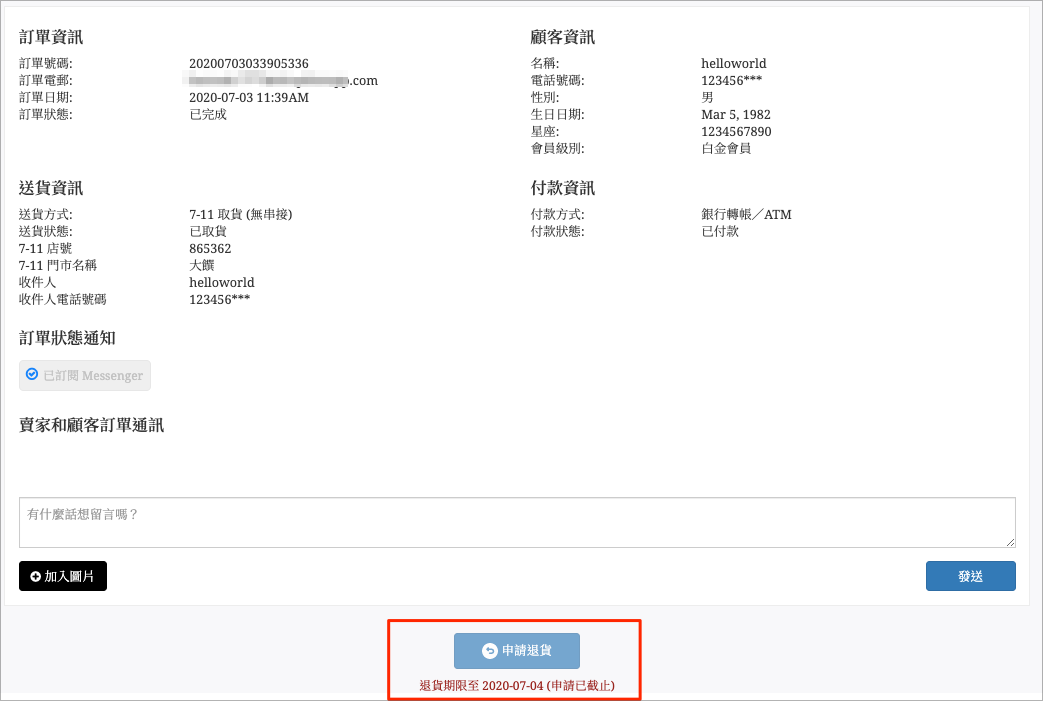Click payment method 銀行轉帳／ATM
This screenshot has height=701, width=1043.
(746, 214)
